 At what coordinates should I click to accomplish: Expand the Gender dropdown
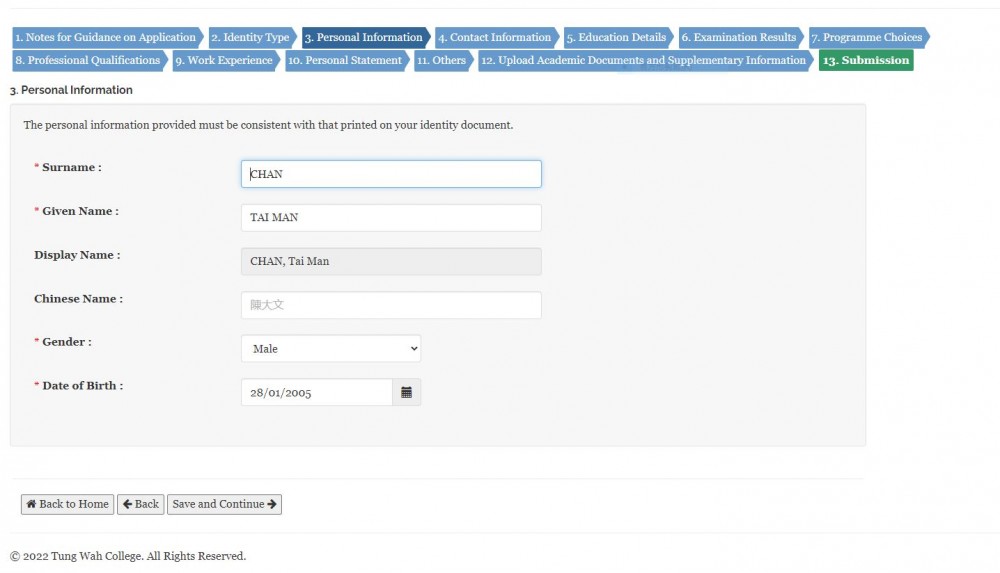330,349
